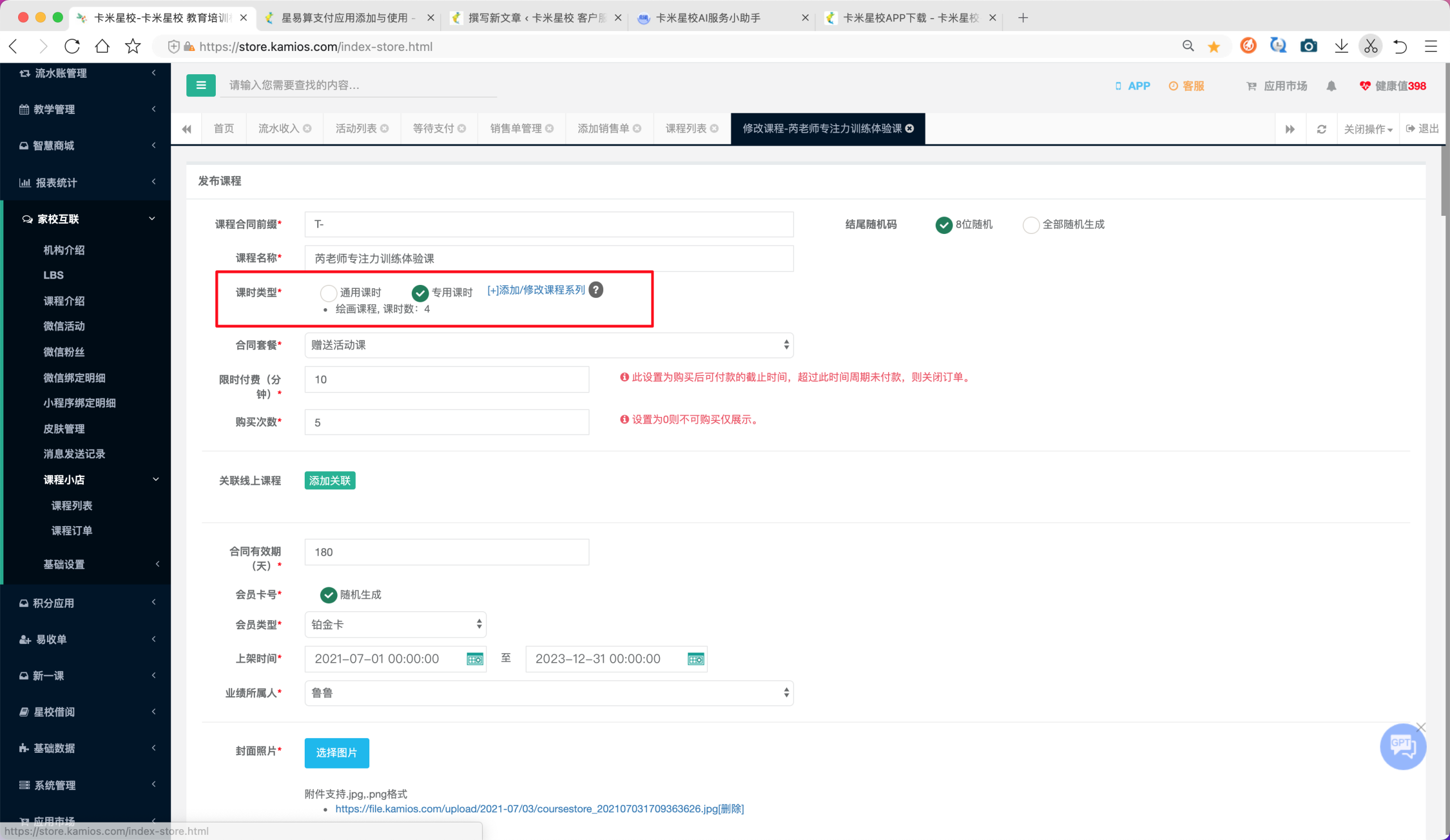The height and width of the screenshot is (840, 1450).
Task: Click the browser screenshot camera icon
Action: (1308, 46)
